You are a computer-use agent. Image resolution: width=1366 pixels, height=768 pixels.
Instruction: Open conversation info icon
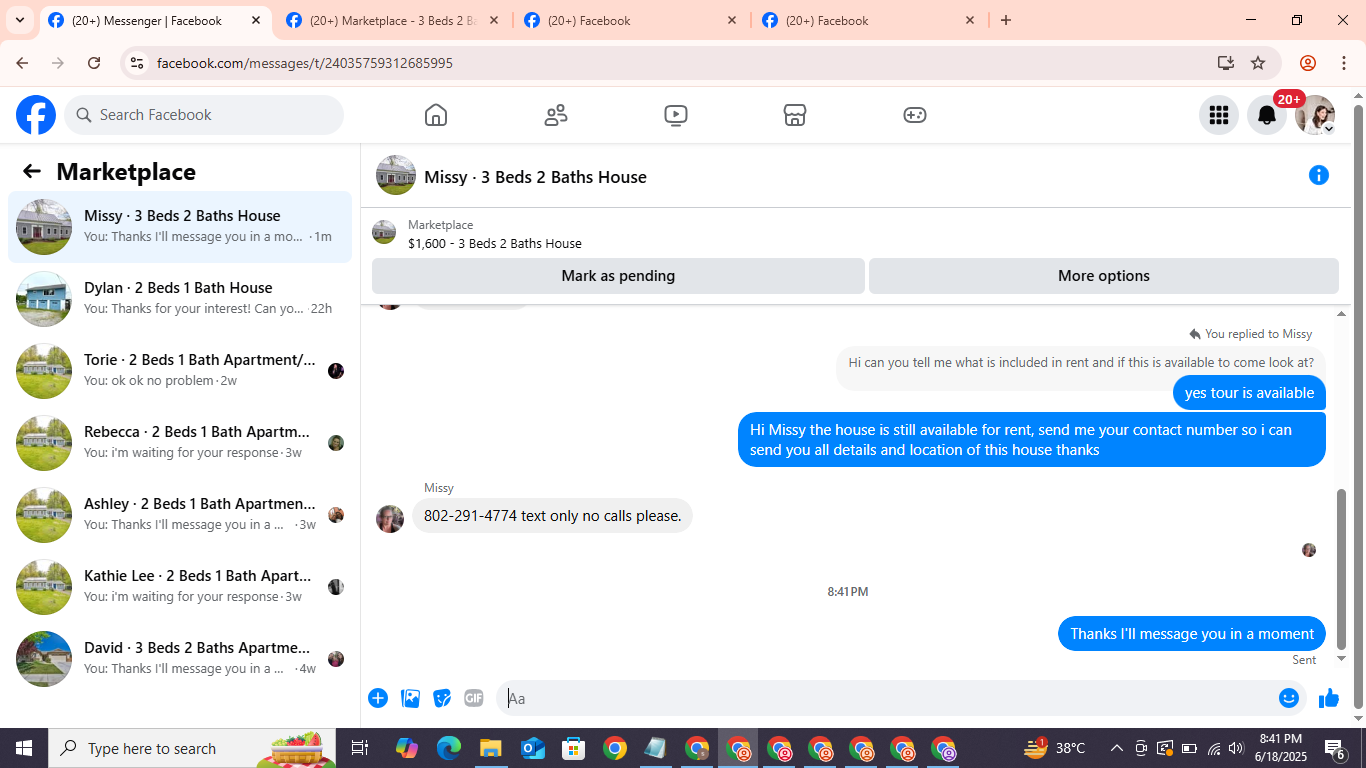(x=1319, y=176)
